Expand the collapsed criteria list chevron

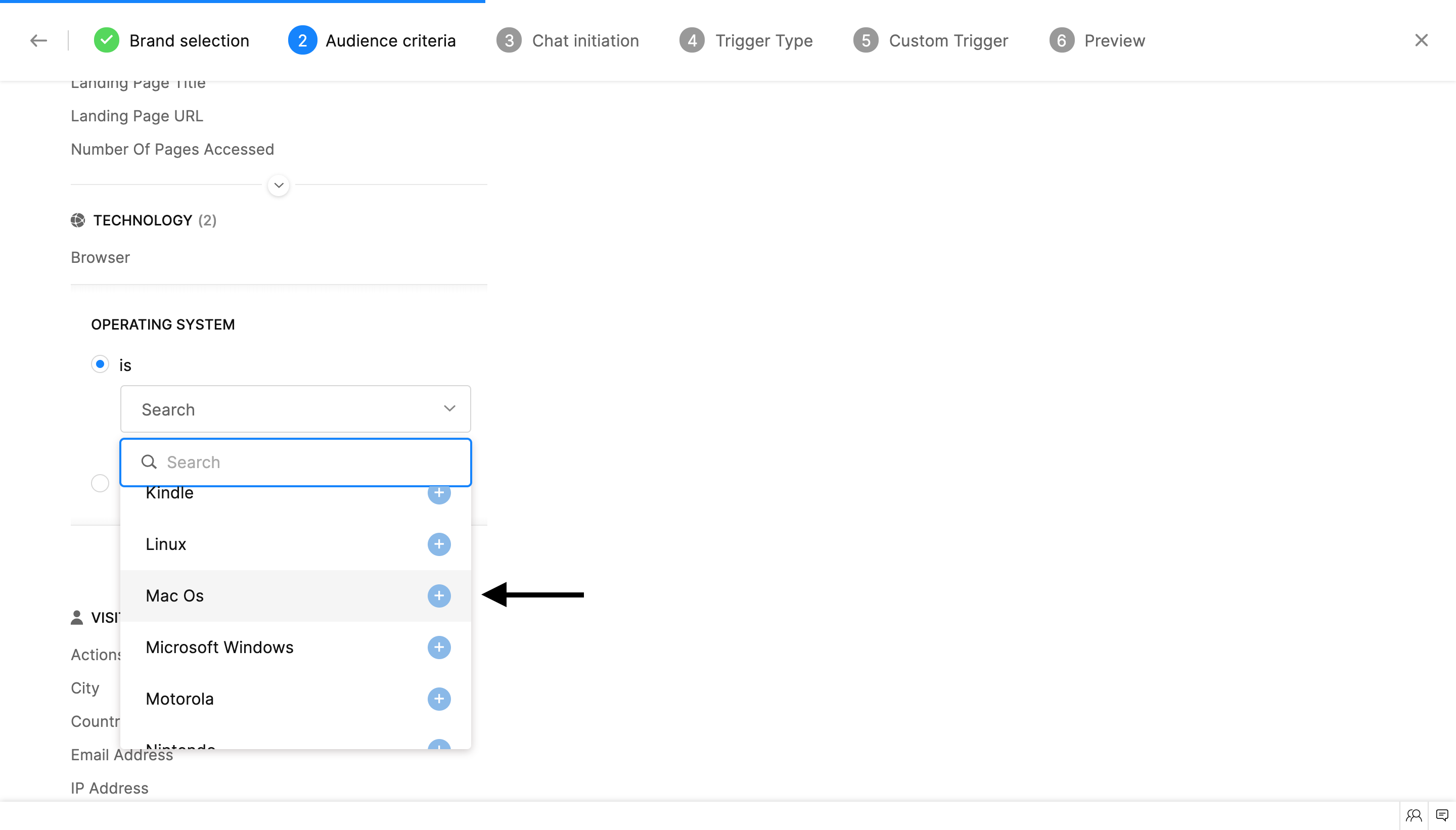[279, 186]
